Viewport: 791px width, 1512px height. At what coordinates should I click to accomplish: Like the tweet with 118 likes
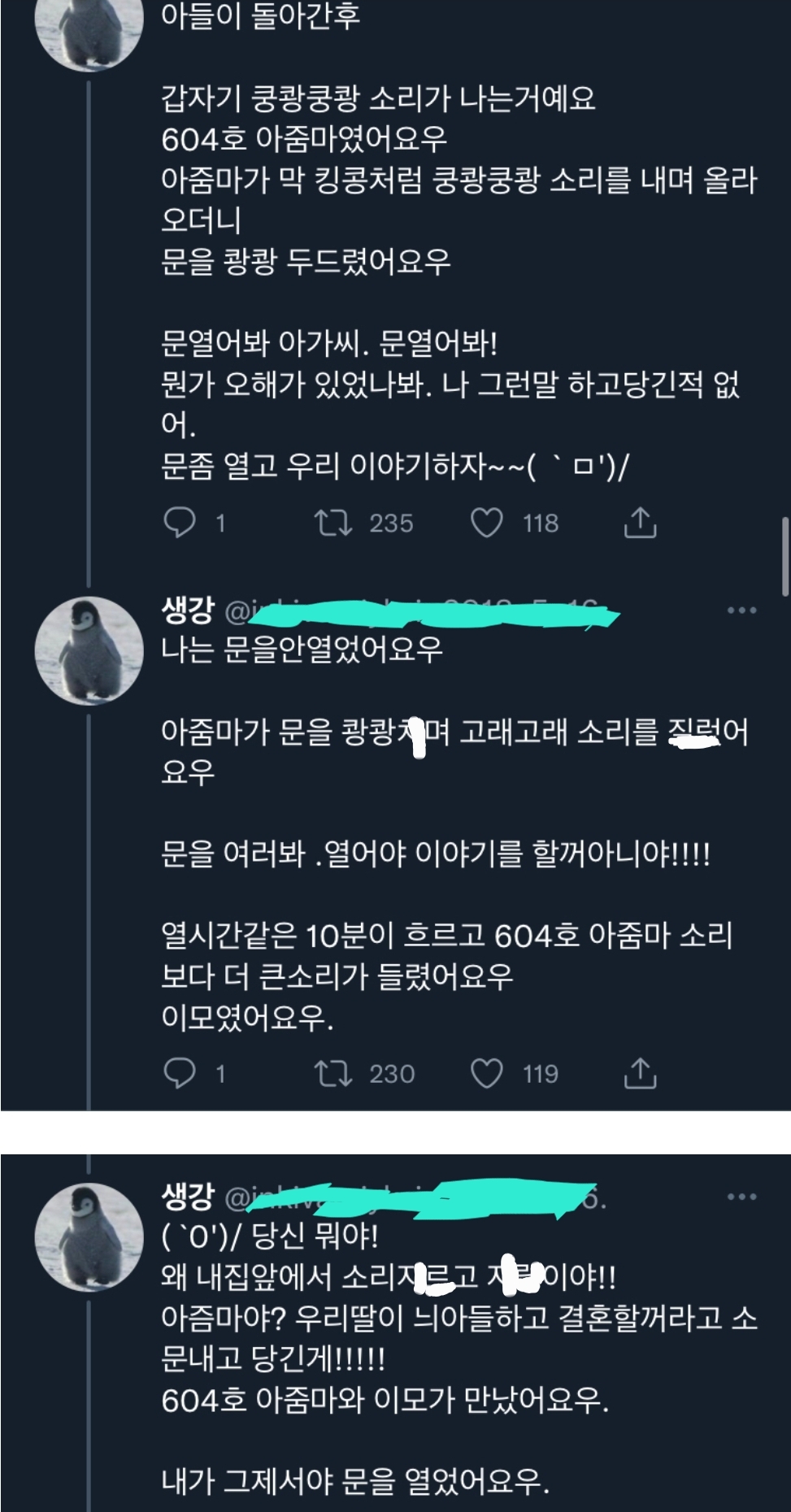tap(487, 523)
